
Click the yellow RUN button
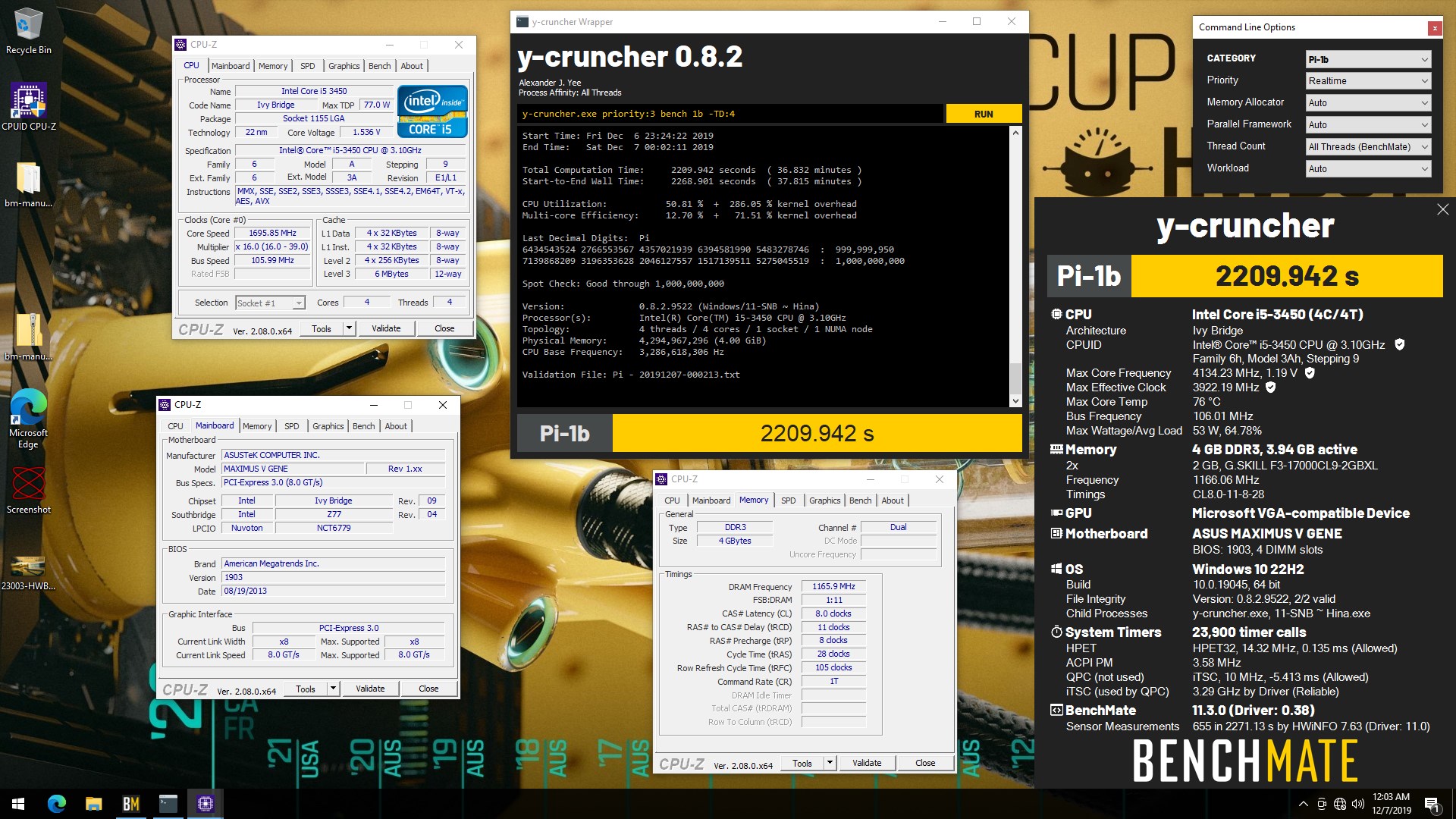tap(984, 114)
